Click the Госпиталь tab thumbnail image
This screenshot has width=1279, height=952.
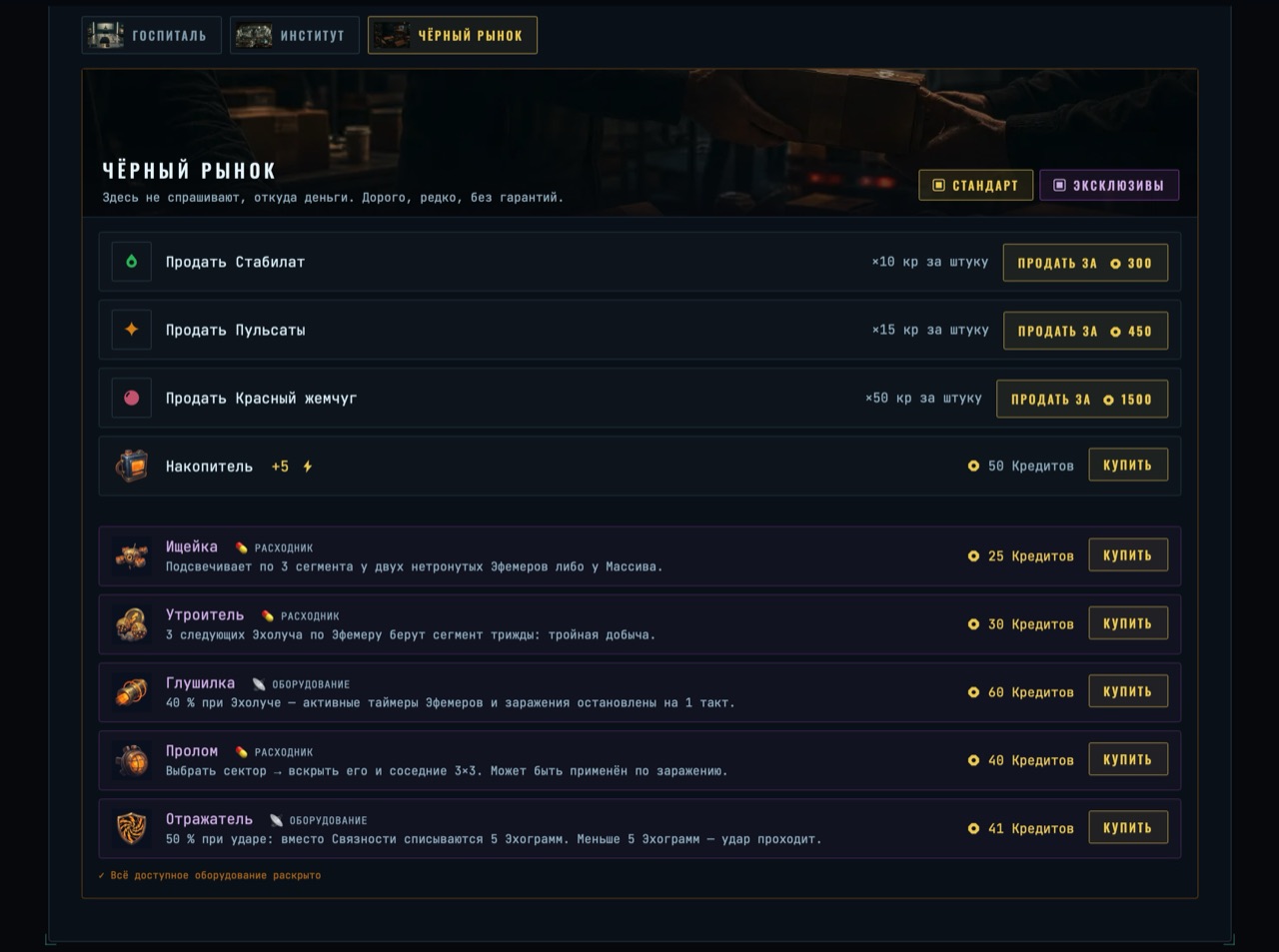coord(106,35)
